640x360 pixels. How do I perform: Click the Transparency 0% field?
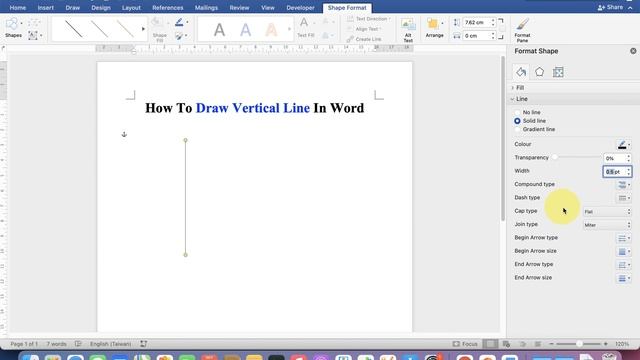click(x=614, y=158)
